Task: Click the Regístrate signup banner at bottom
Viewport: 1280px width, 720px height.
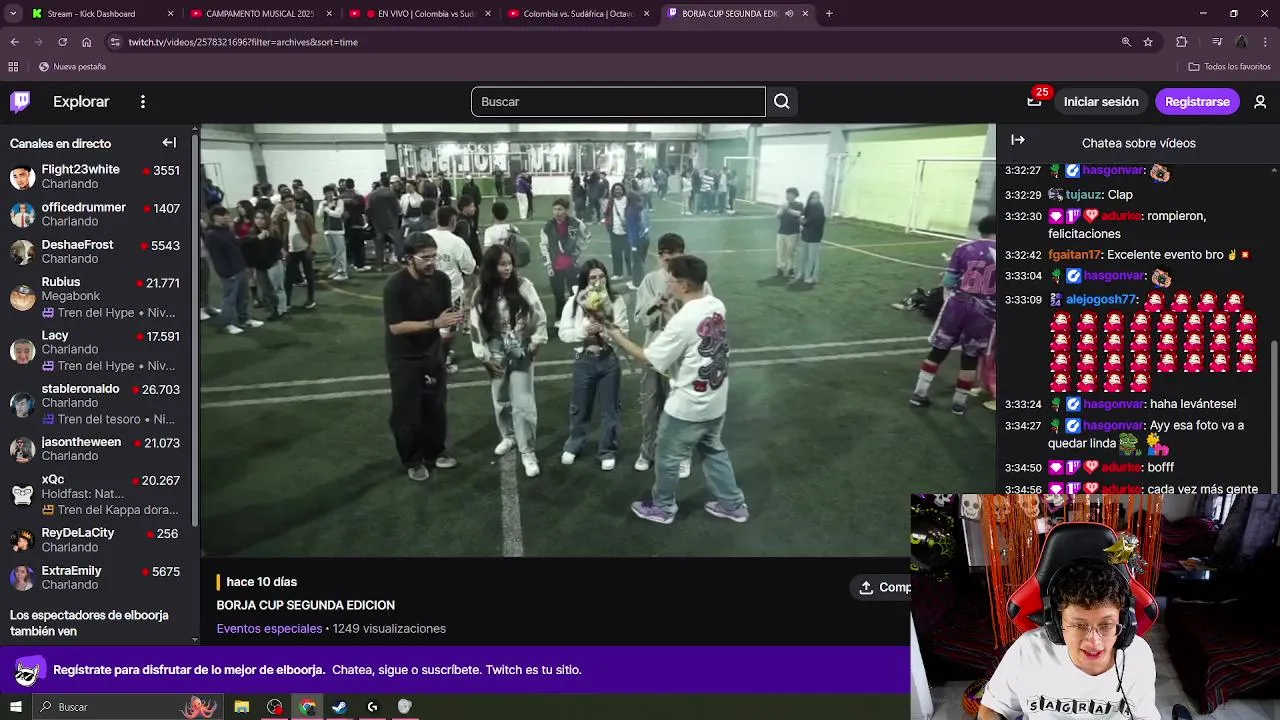Action: tap(455, 670)
